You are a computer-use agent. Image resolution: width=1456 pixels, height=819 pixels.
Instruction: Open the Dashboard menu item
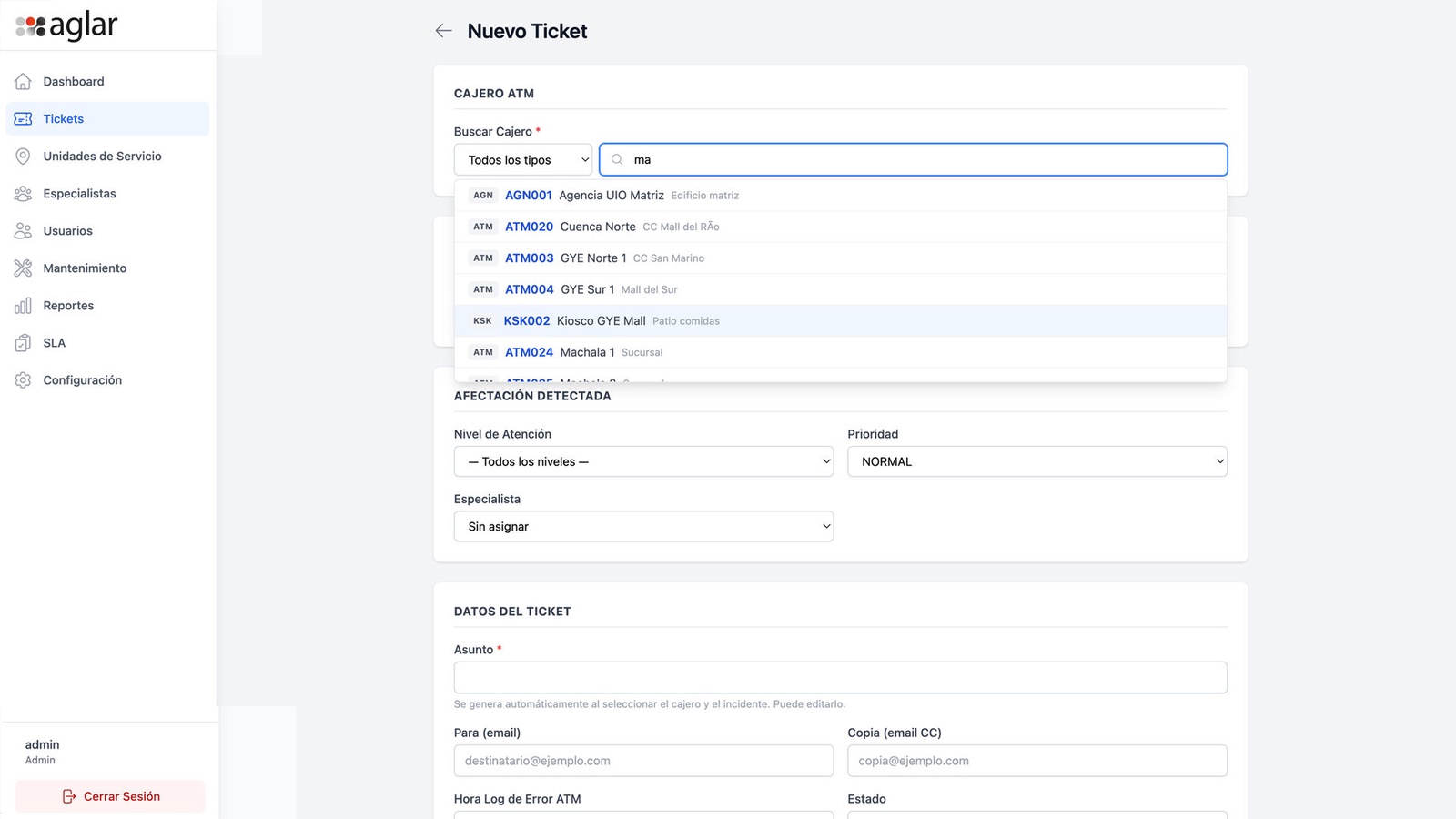click(x=107, y=82)
